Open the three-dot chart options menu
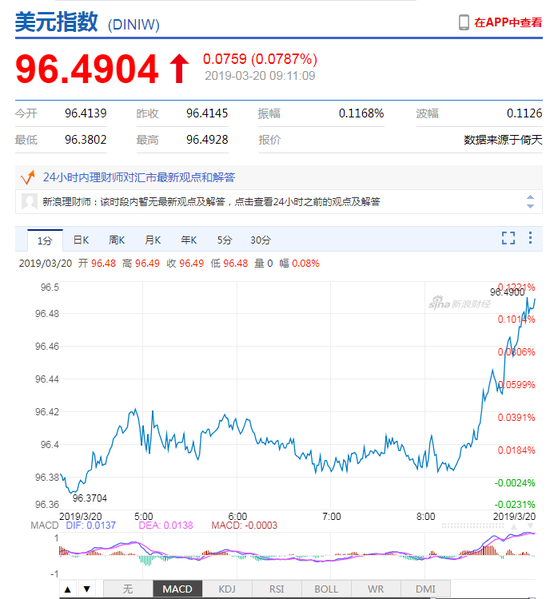This screenshot has height=599, width=550. pos(530,238)
